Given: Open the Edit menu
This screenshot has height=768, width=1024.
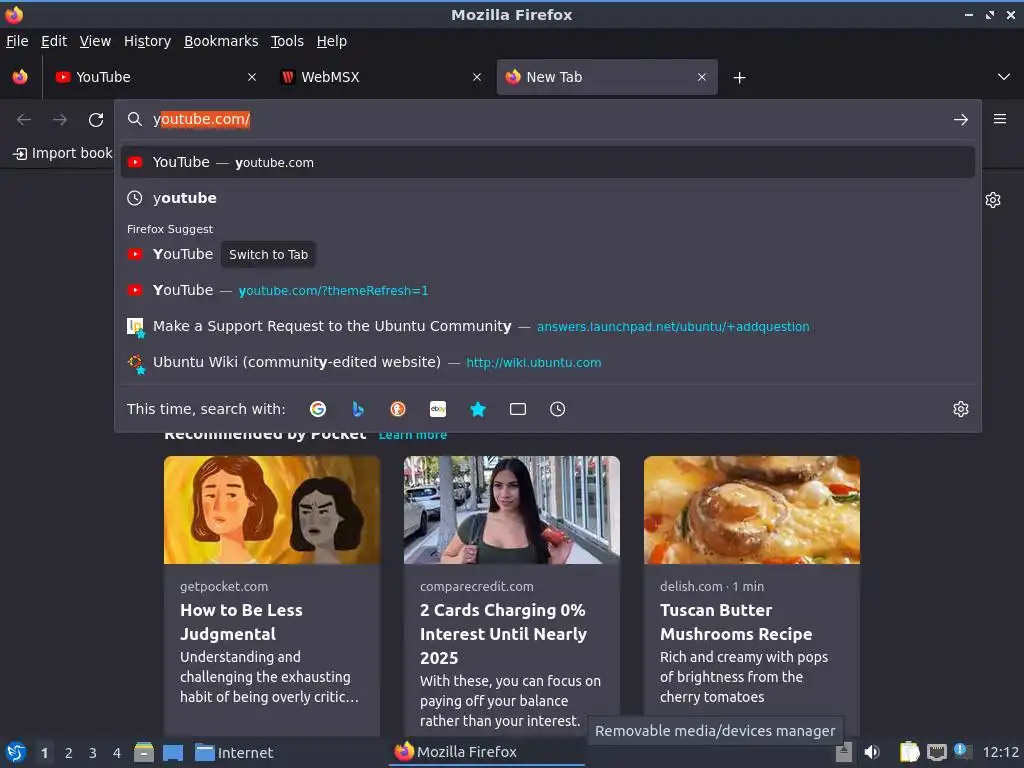Looking at the screenshot, I should 54,41.
